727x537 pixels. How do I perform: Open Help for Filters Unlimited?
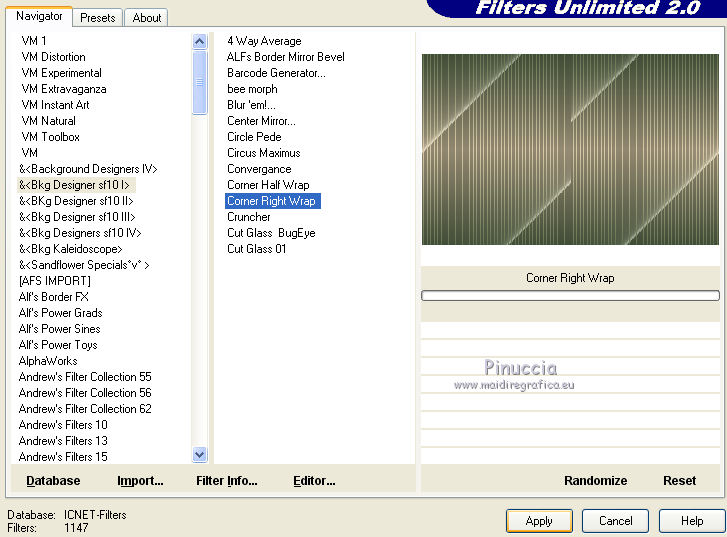pyautogui.click(x=692, y=521)
